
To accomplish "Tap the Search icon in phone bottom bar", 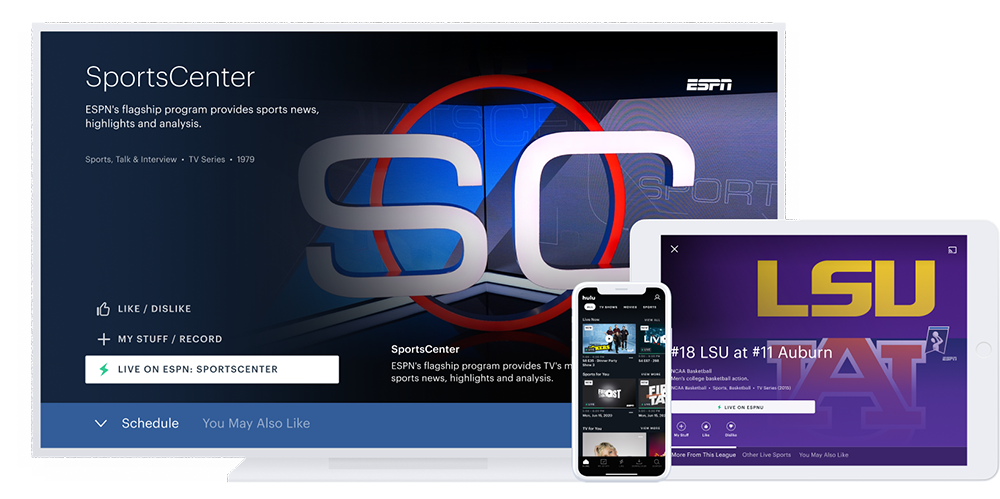I will pyautogui.click(x=657, y=461).
